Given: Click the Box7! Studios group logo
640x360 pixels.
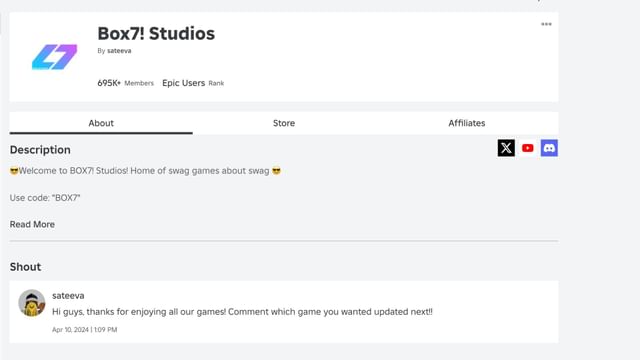Looking at the screenshot, I should (x=54, y=57).
